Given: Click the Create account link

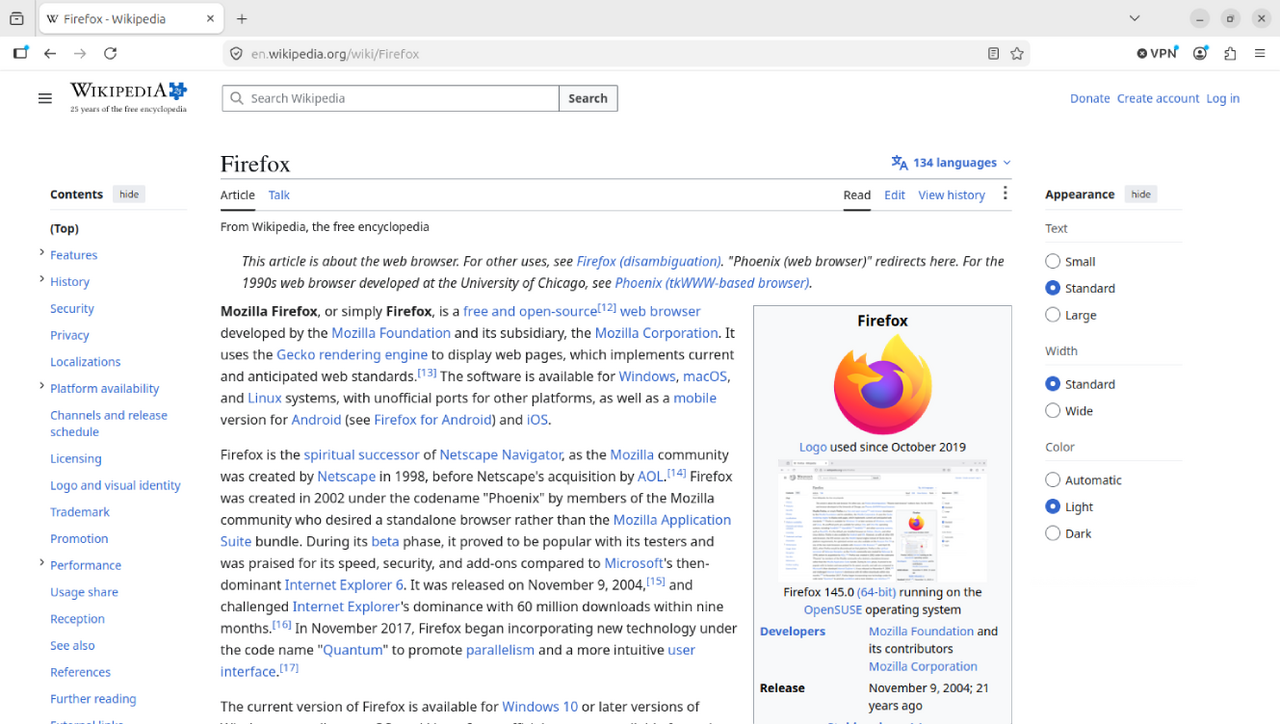Looking at the screenshot, I should (1158, 98).
